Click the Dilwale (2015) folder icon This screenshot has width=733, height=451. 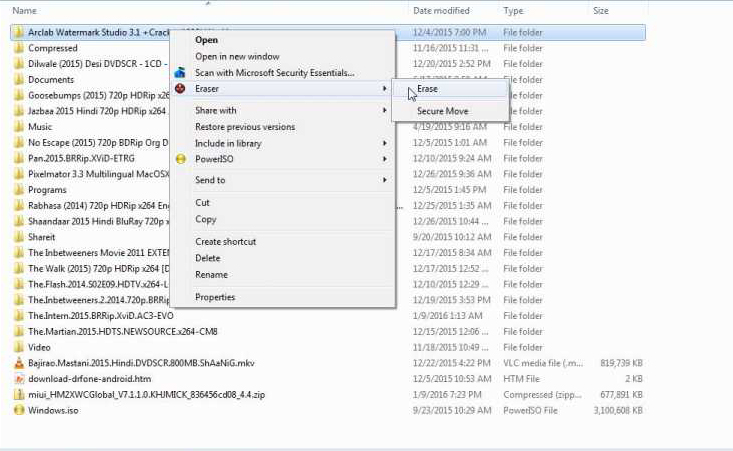[19, 64]
